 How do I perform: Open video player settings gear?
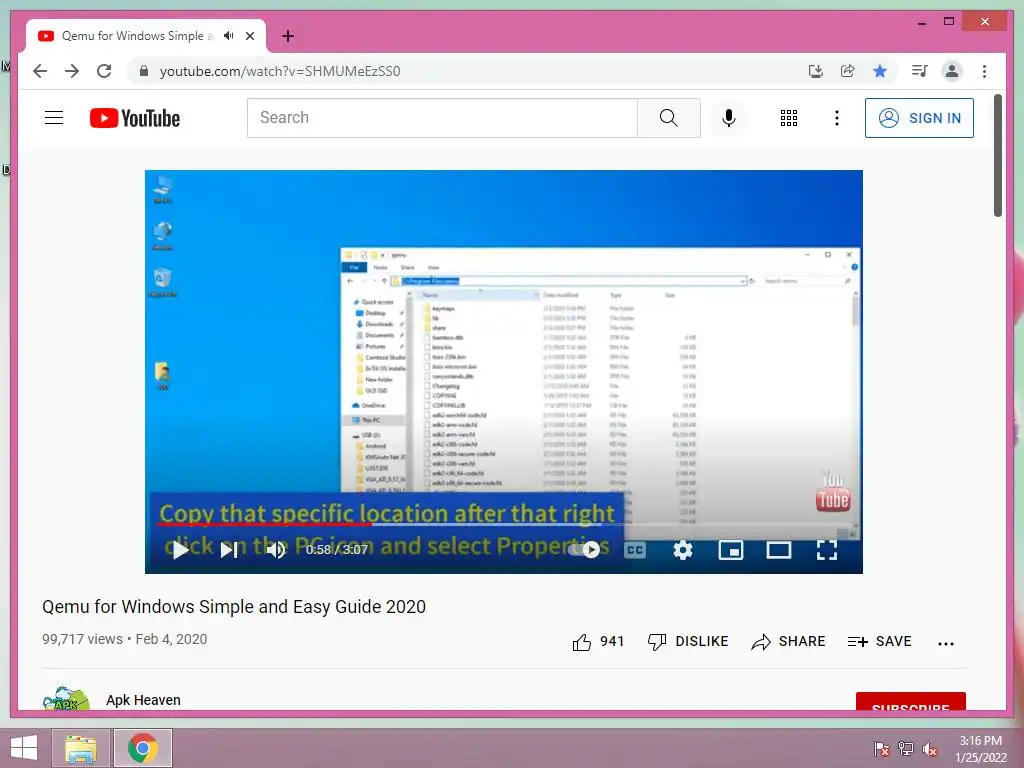(682, 550)
